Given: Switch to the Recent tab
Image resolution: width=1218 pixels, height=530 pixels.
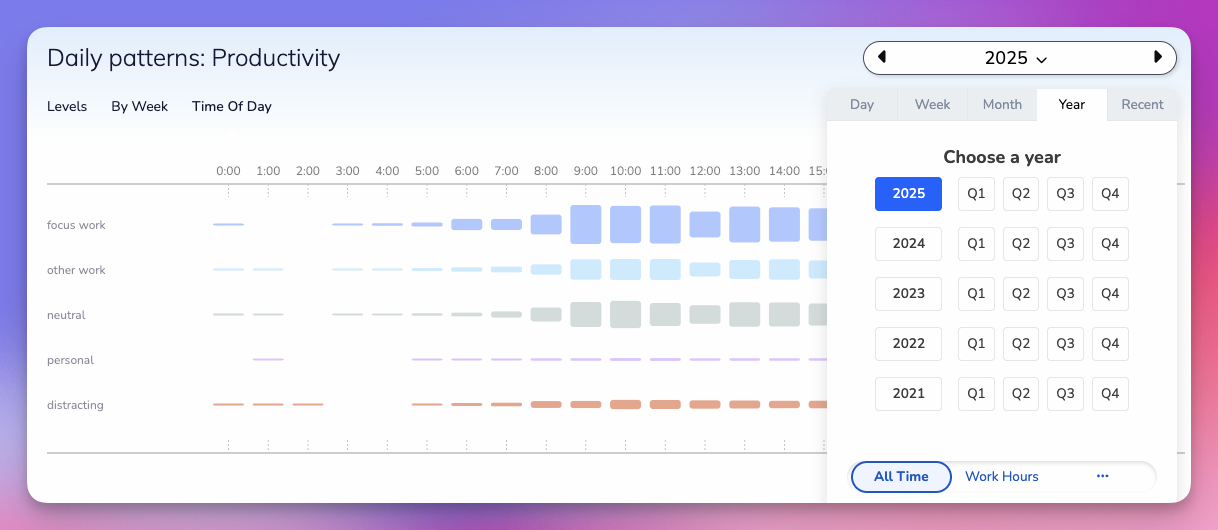Looking at the screenshot, I should coord(1142,105).
